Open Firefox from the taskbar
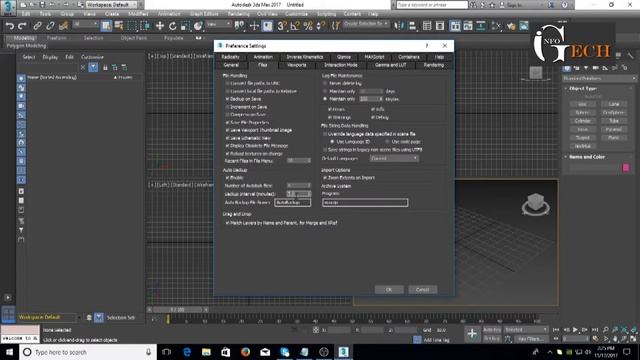This screenshot has height=360, width=640. click(245, 352)
